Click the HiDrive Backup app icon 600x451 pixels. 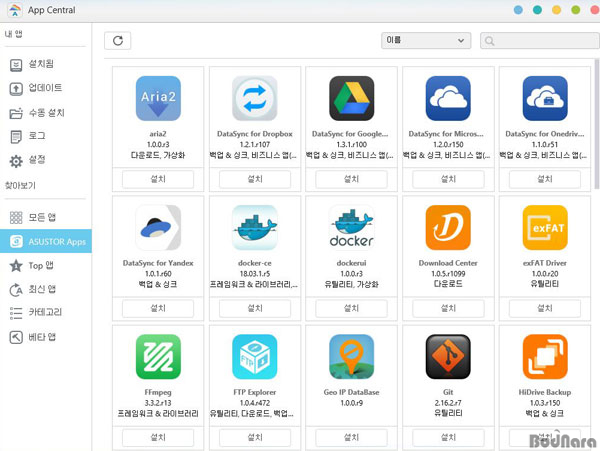click(x=544, y=357)
